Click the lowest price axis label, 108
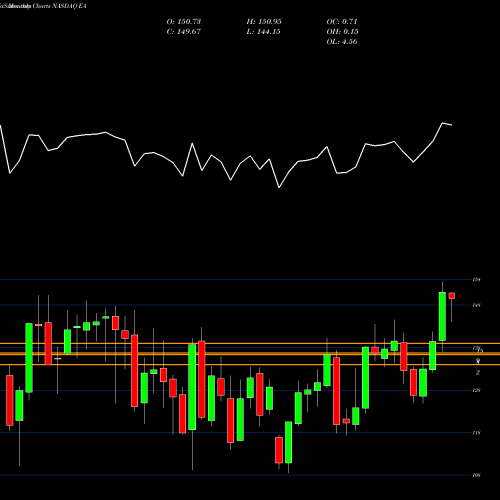The height and width of the screenshot is (500, 500). coord(476,475)
